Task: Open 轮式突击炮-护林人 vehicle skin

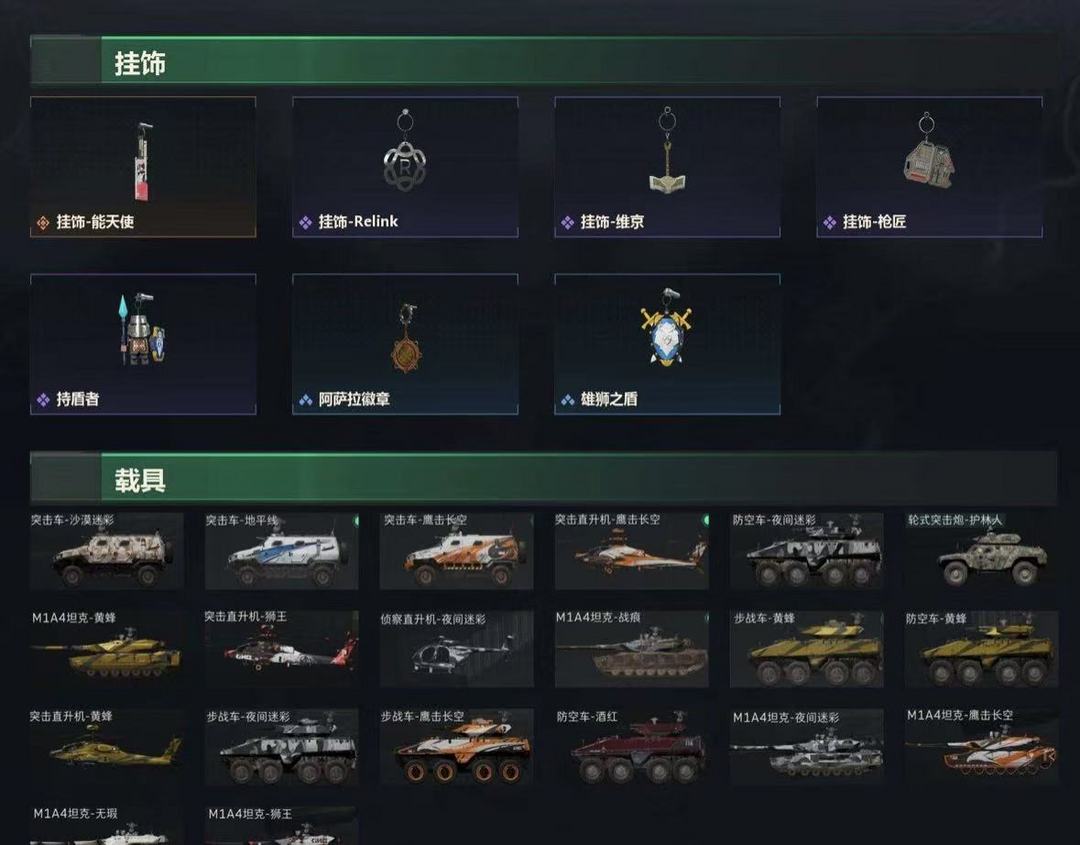Action: (x=982, y=551)
